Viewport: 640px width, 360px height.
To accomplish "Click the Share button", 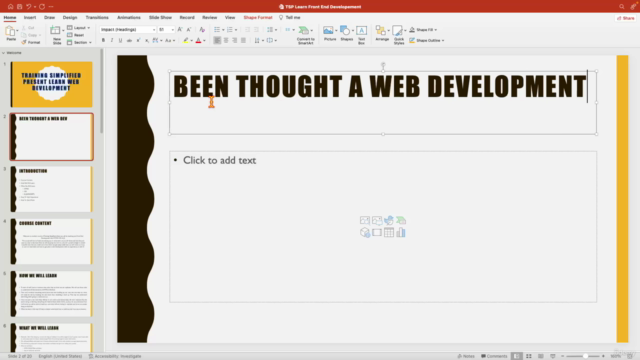I will pyautogui.click(x=626, y=18).
